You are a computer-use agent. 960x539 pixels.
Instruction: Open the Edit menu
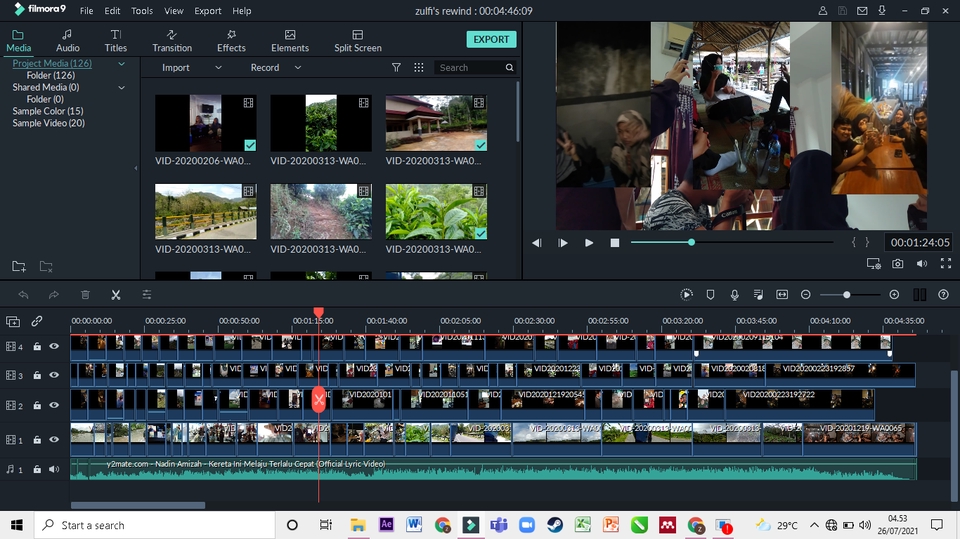[112, 10]
